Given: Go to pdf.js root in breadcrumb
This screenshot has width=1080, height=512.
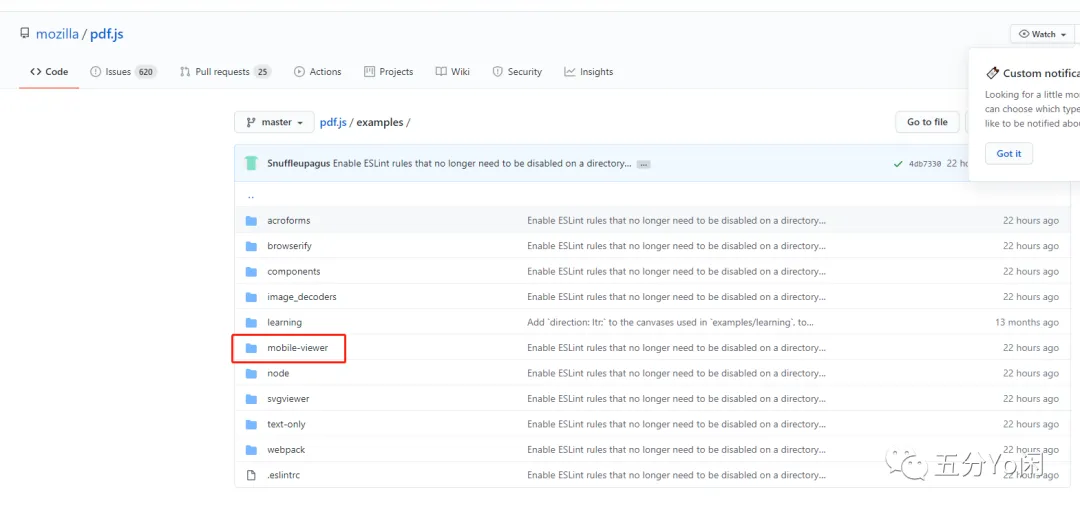Looking at the screenshot, I should [x=333, y=122].
